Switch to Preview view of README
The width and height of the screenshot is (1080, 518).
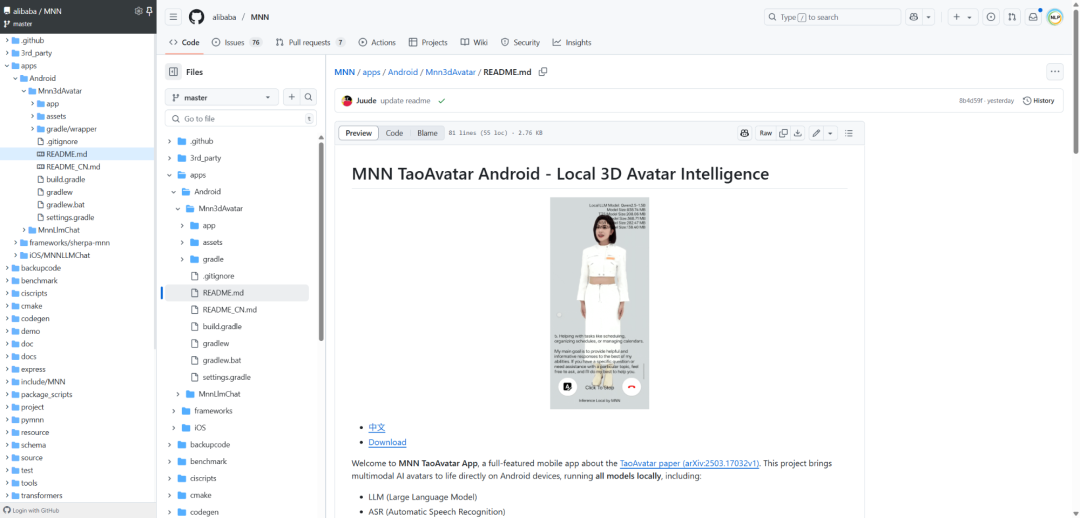[x=358, y=133]
